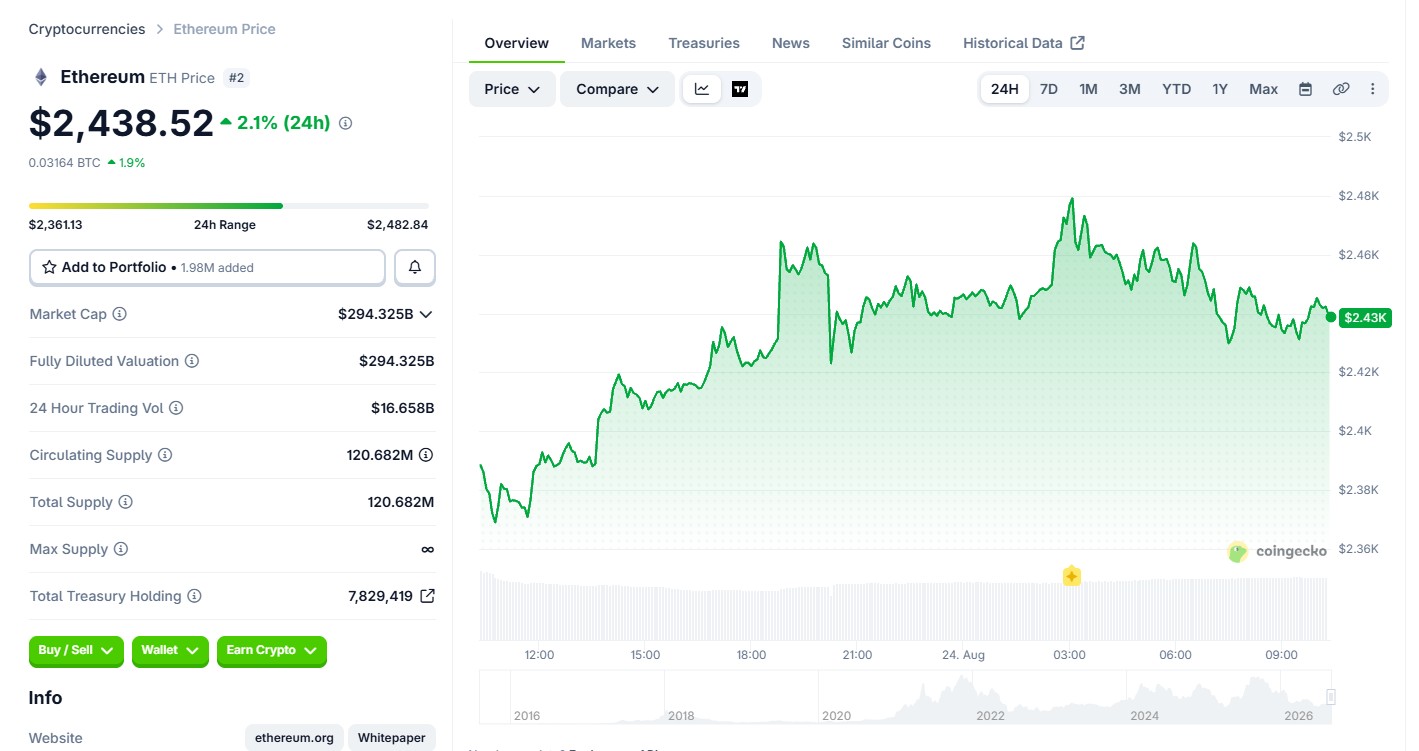Viewport: 1419px width, 751px height.
Task: Show Fully Diluted Valuation info icon
Action: click(x=192, y=361)
